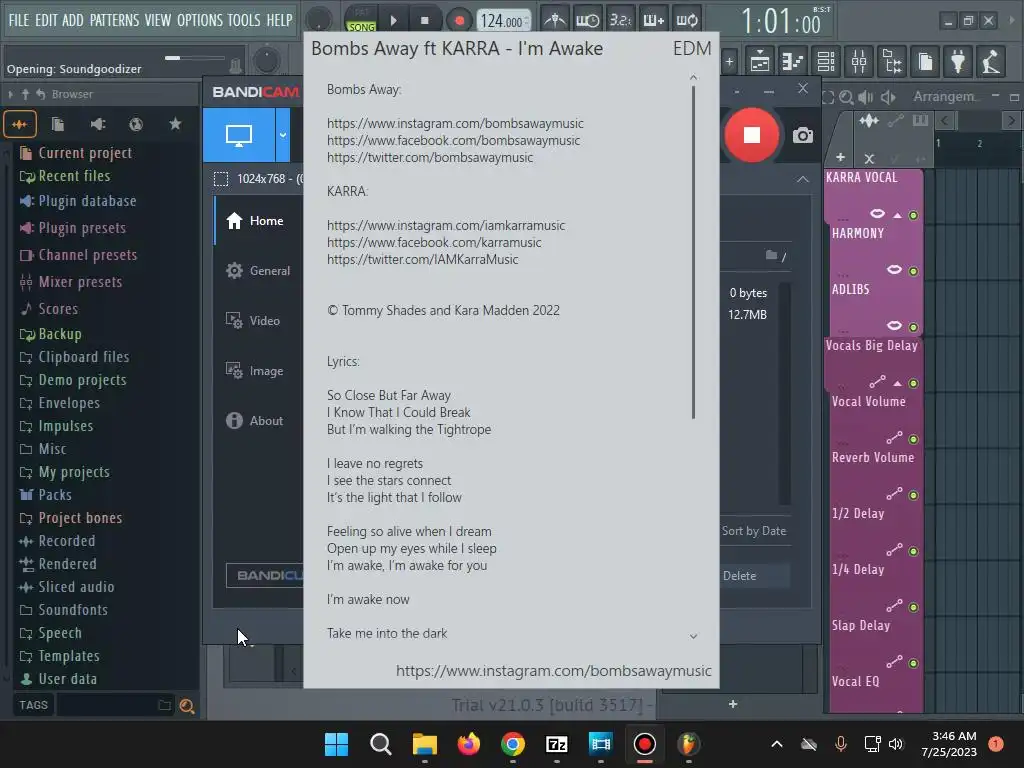This screenshot has height=768, width=1024.
Task: Open the channel rack toolbar icon
Action: click(826, 61)
